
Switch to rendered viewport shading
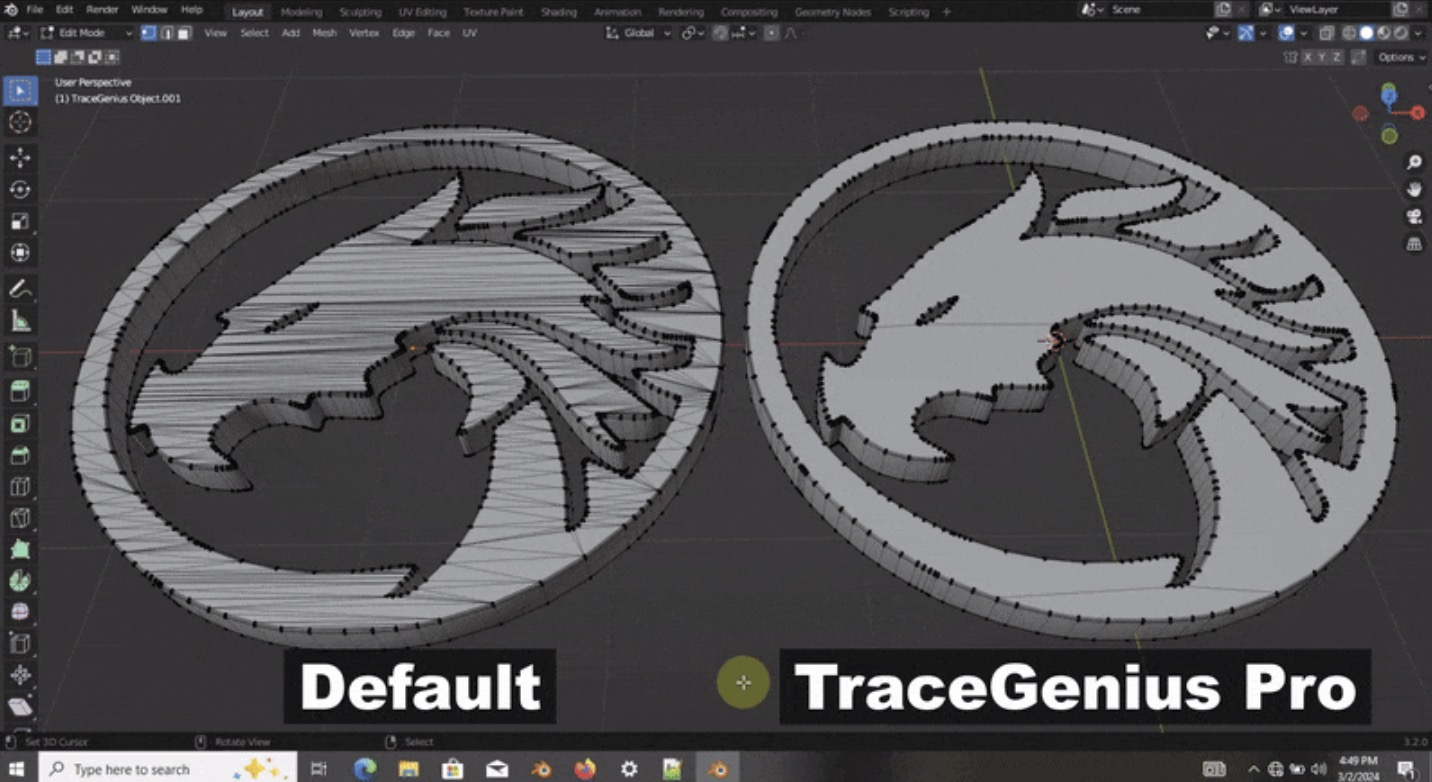[x=1401, y=33]
